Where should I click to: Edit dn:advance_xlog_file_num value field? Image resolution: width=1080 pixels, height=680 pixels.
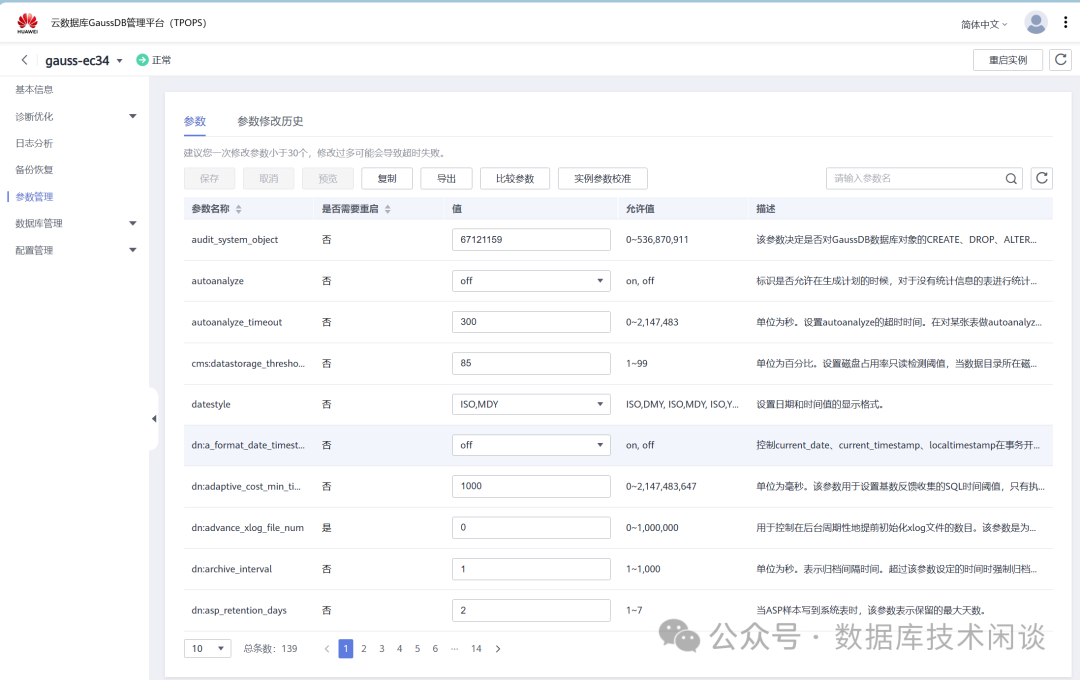pyautogui.click(x=531, y=527)
